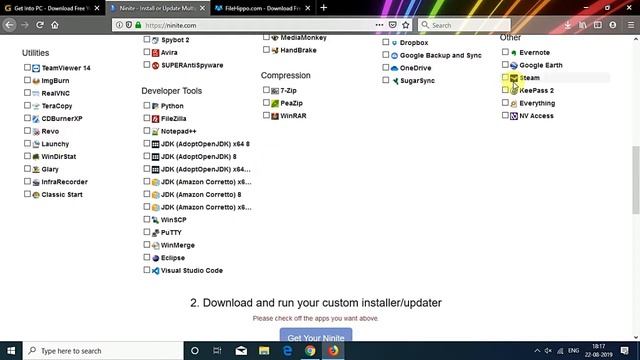This screenshot has height=360, width=640.
Task: Click Windows taskbar search box
Action: point(103,351)
